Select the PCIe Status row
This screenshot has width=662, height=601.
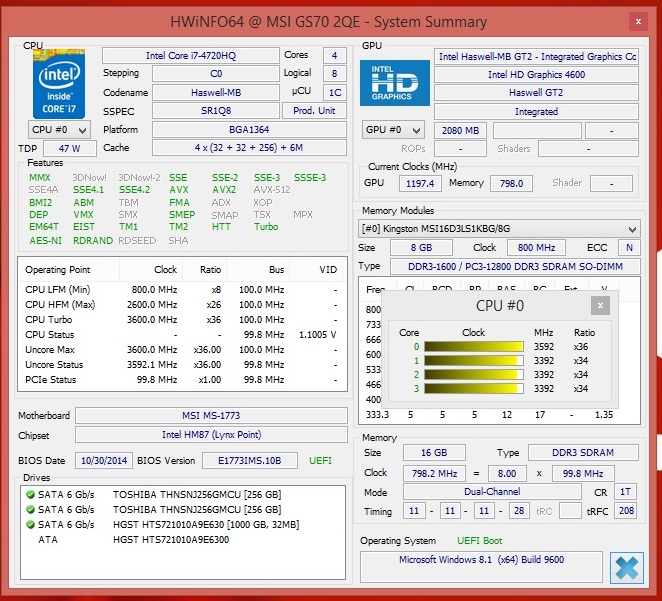coord(182,379)
